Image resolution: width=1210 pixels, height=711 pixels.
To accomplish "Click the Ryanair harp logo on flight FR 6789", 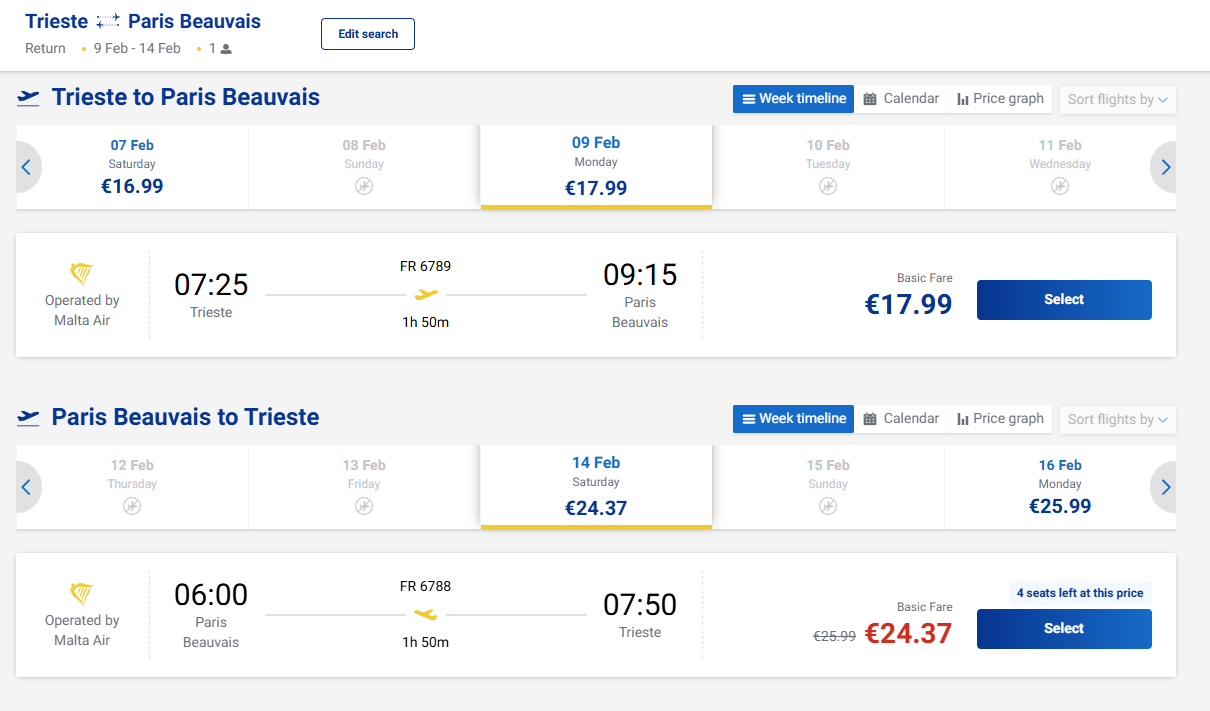I will coord(82,274).
